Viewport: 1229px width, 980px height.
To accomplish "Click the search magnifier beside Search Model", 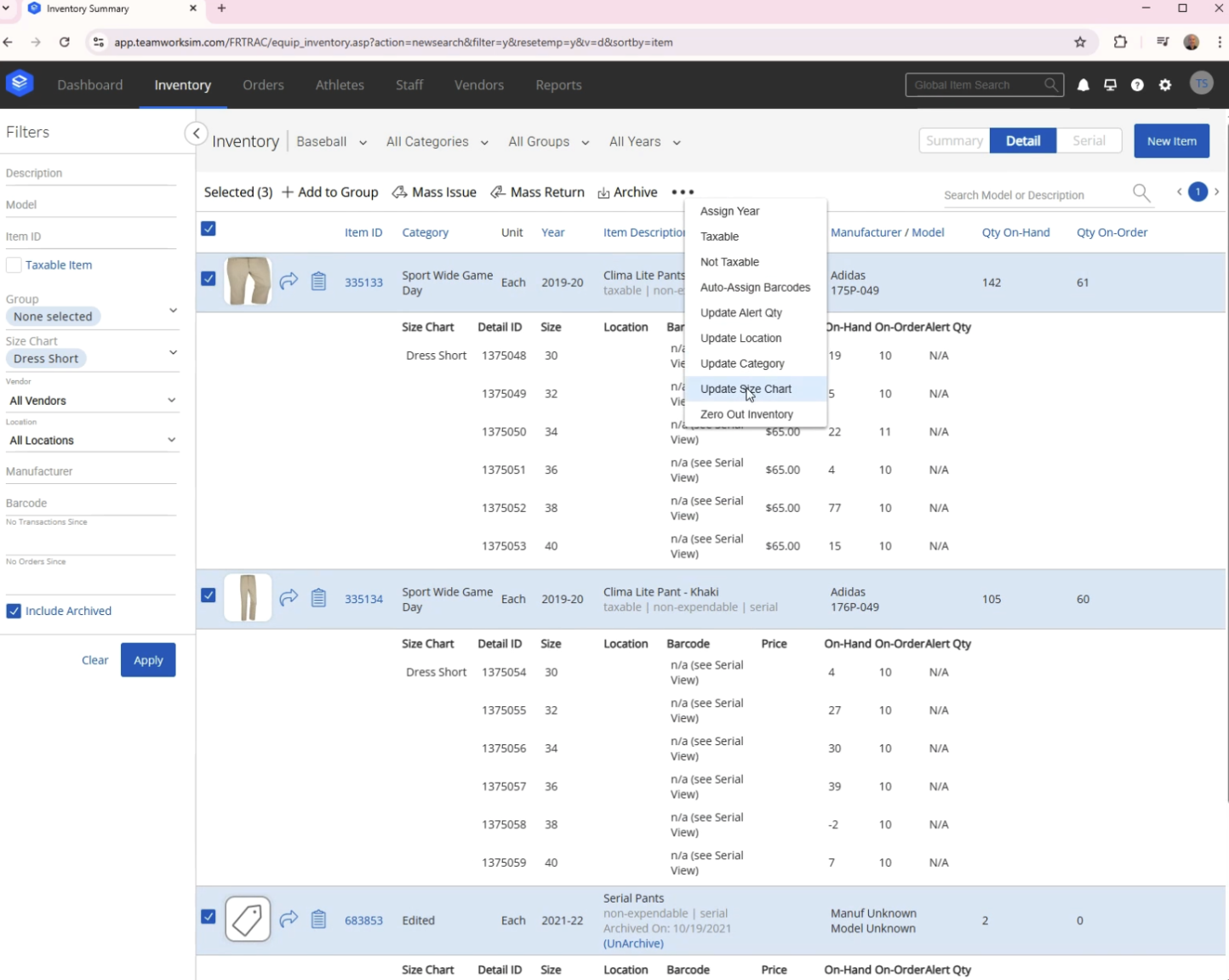I will 1141,193.
